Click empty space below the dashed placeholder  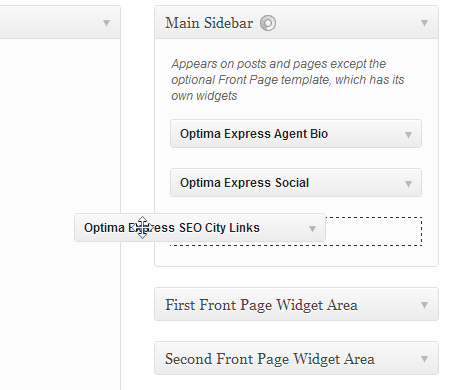coord(296,256)
